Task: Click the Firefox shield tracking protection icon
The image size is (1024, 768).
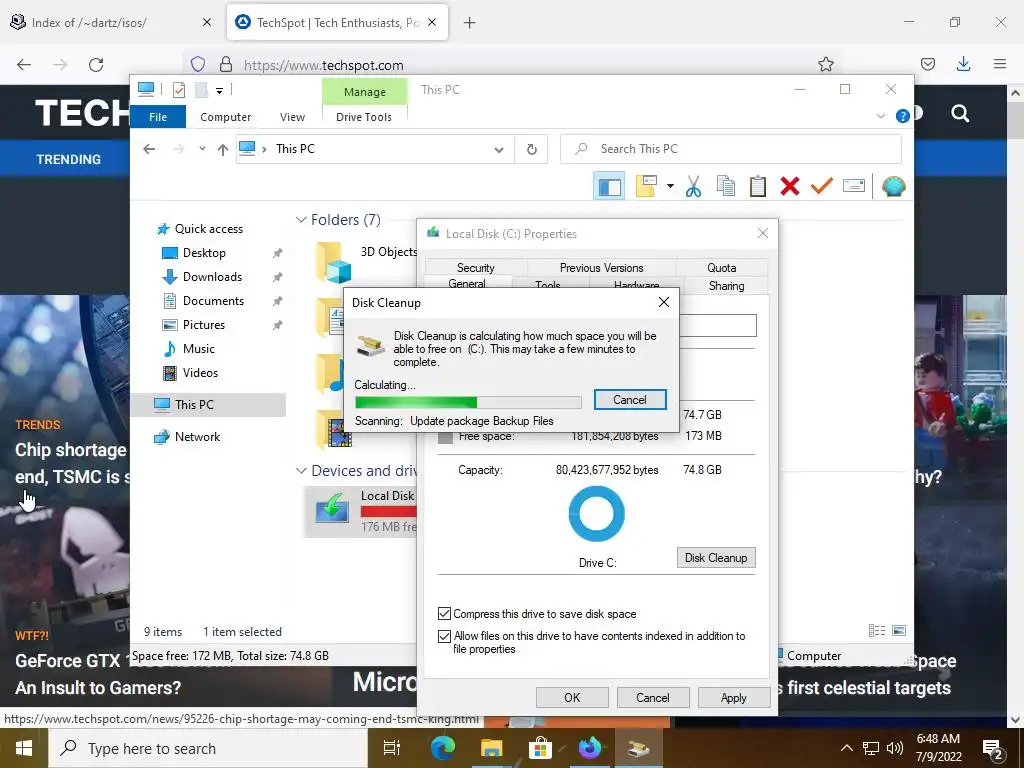Action: 198,65
